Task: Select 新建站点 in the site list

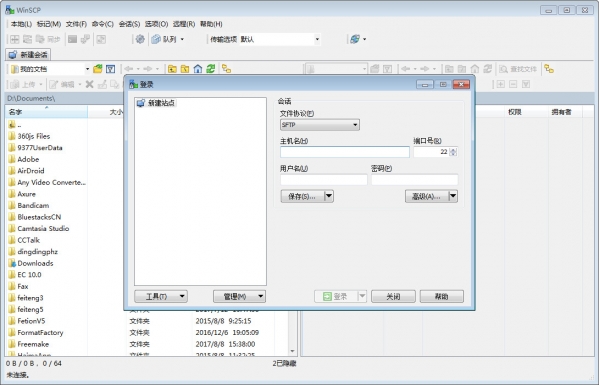Action: (x=157, y=103)
